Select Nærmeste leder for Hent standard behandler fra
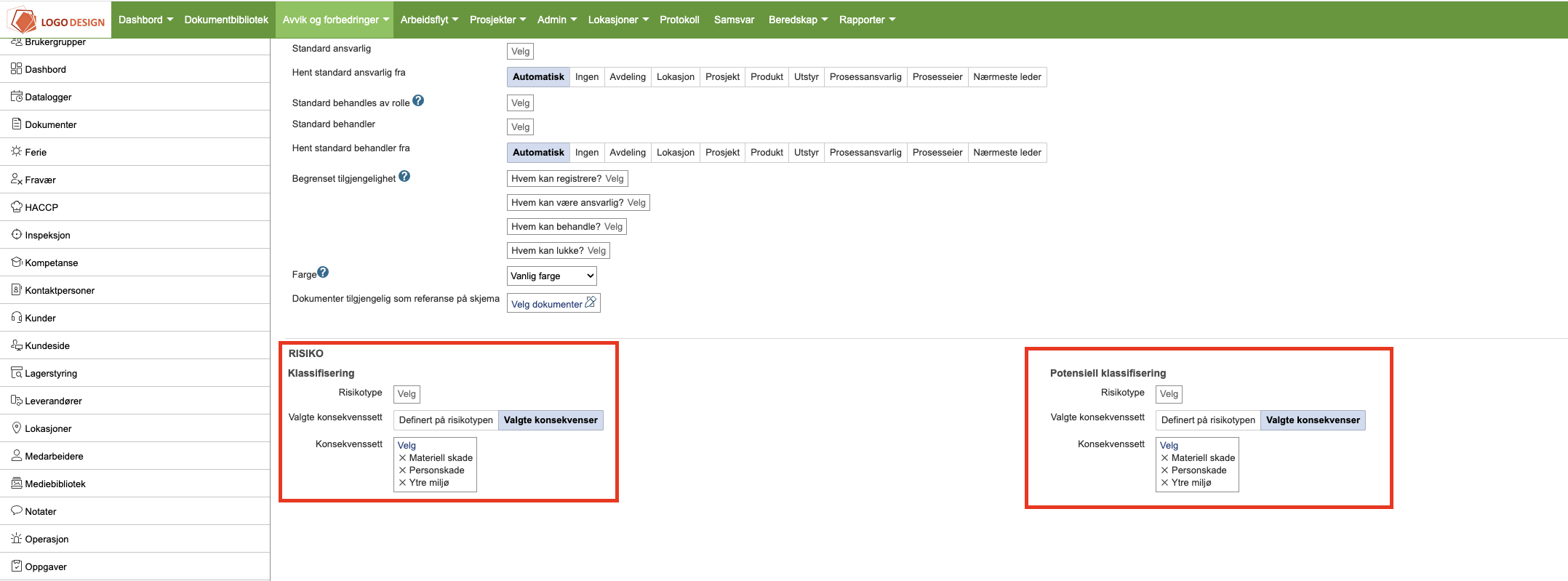The height and width of the screenshot is (581, 1568). click(x=1007, y=153)
